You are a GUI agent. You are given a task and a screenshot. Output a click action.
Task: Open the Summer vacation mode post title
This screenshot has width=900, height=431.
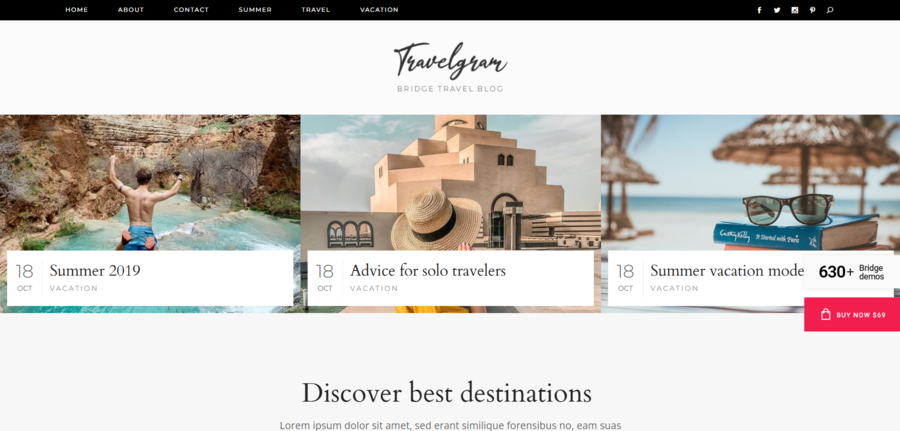727,270
